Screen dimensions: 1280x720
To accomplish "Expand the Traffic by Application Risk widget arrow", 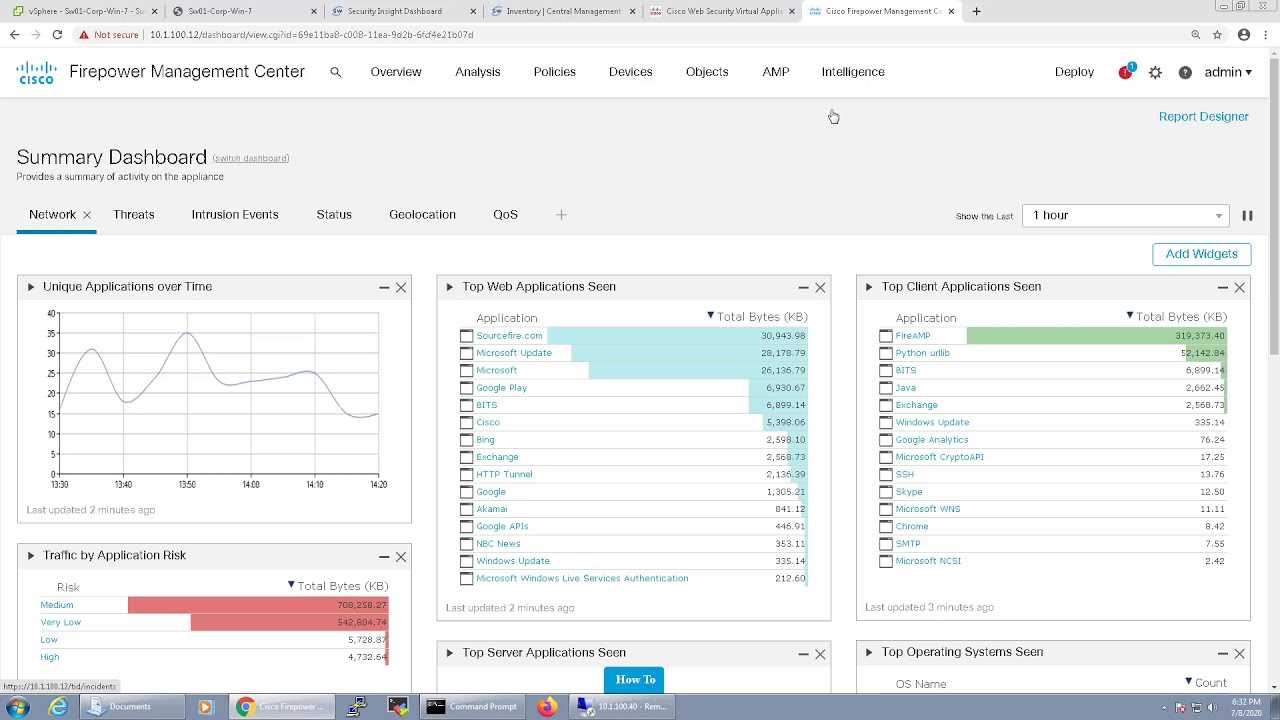I will (x=30, y=556).
